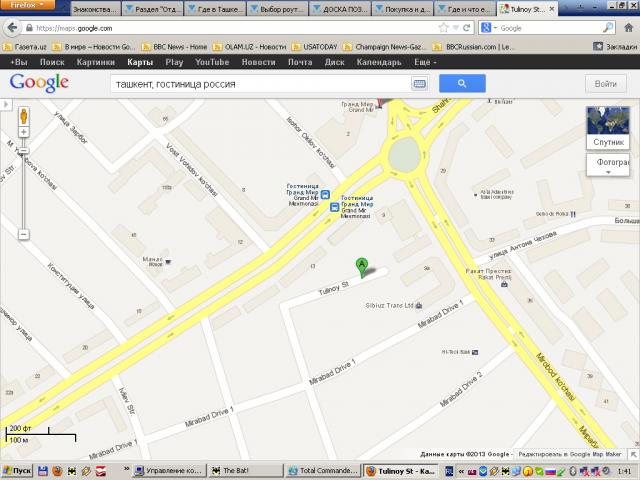Click the Sibiuz Trans Ltd place icon
The height and width of the screenshot is (480, 640).
pyautogui.click(x=417, y=305)
